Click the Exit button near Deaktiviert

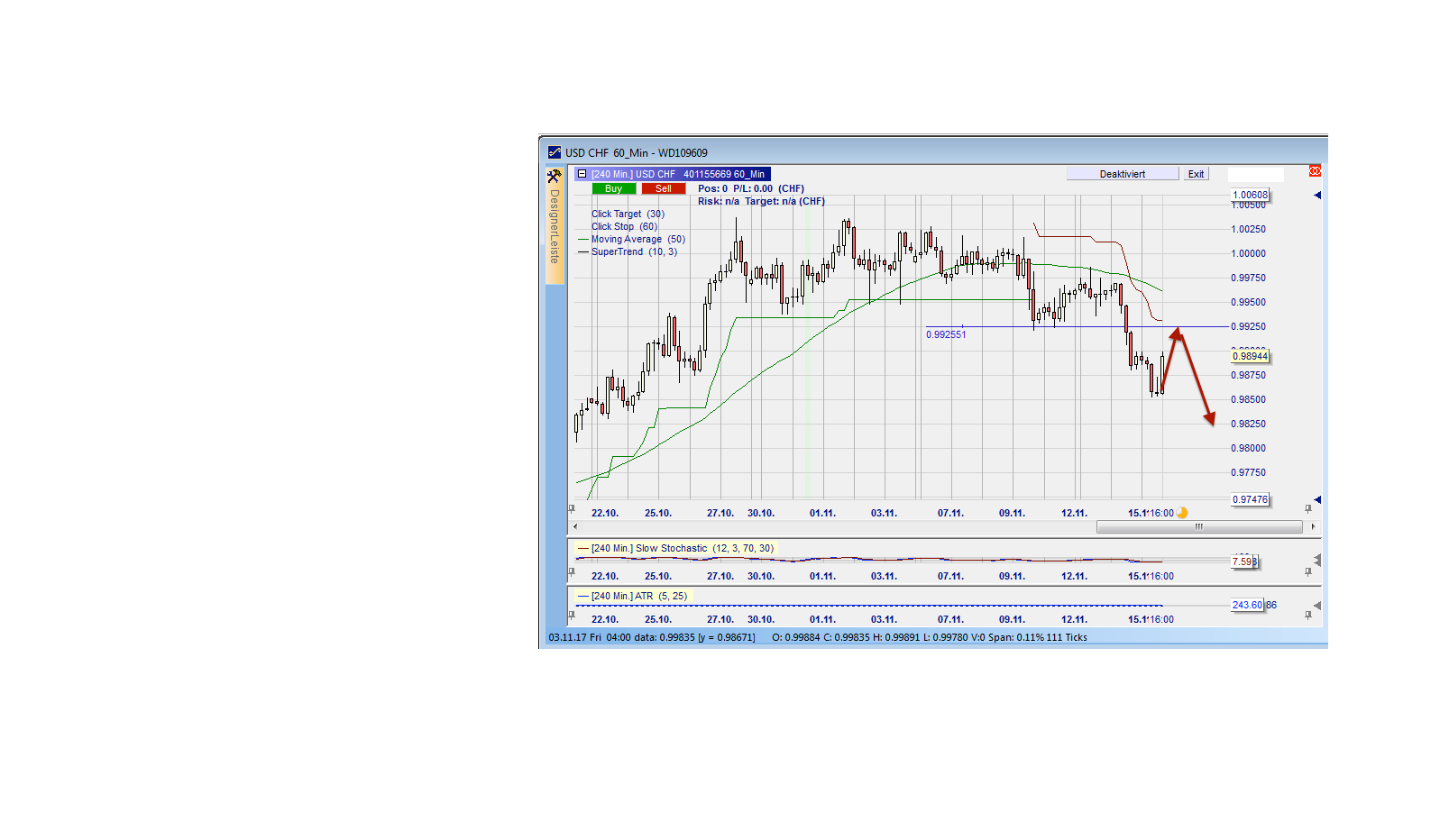click(1196, 173)
